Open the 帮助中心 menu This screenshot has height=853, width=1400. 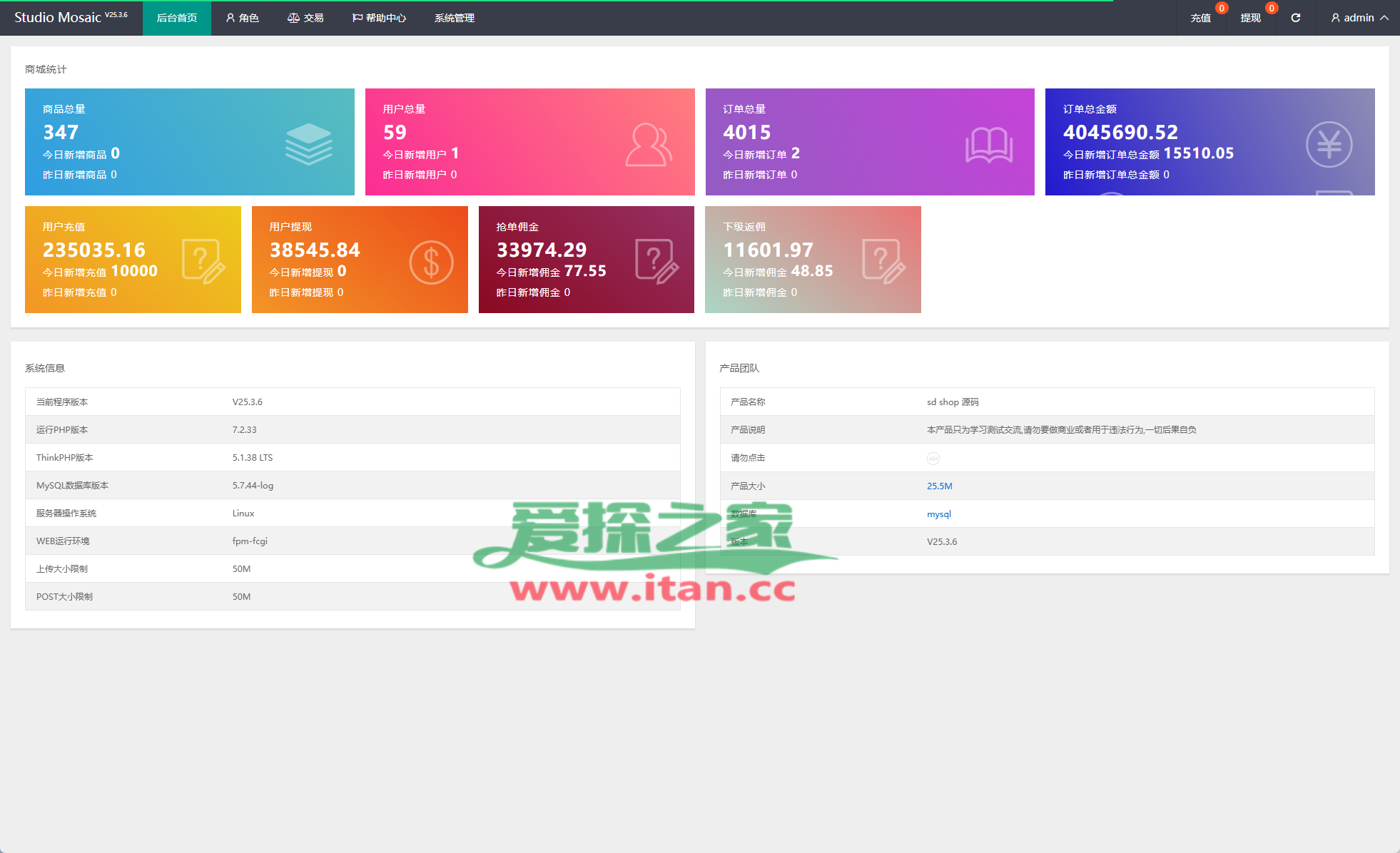click(x=379, y=18)
